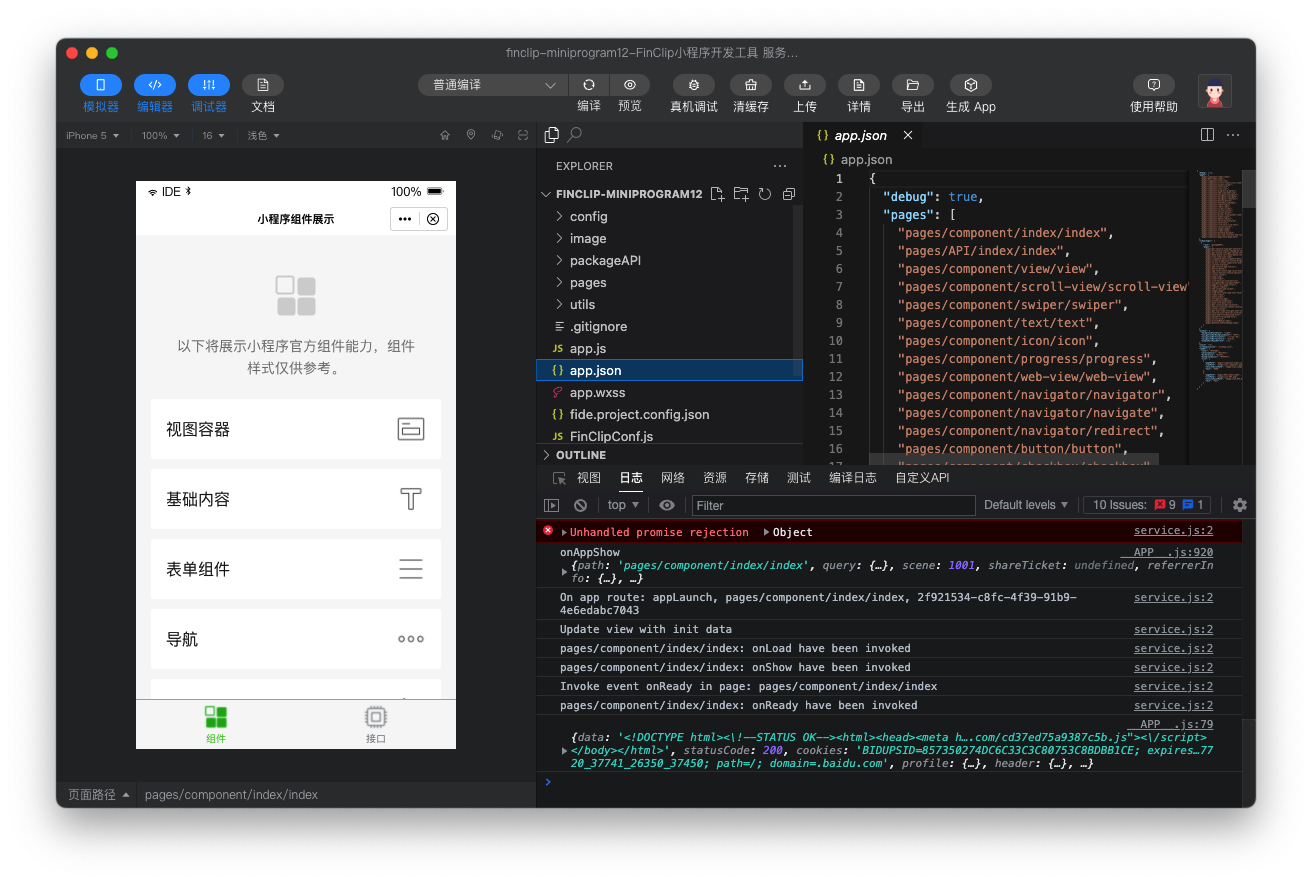Click the editor vertical scrollbar

(x=1248, y=190)
